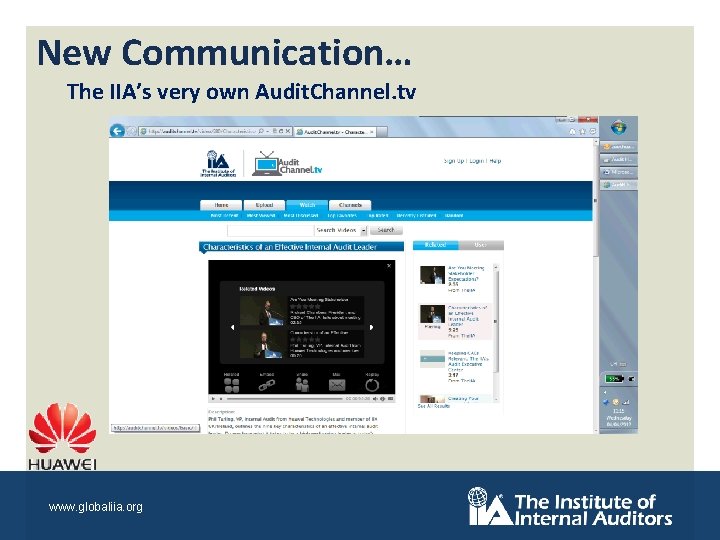Click the Related grid icon in player
720x540 pixels.
click(x=231, y=385)
